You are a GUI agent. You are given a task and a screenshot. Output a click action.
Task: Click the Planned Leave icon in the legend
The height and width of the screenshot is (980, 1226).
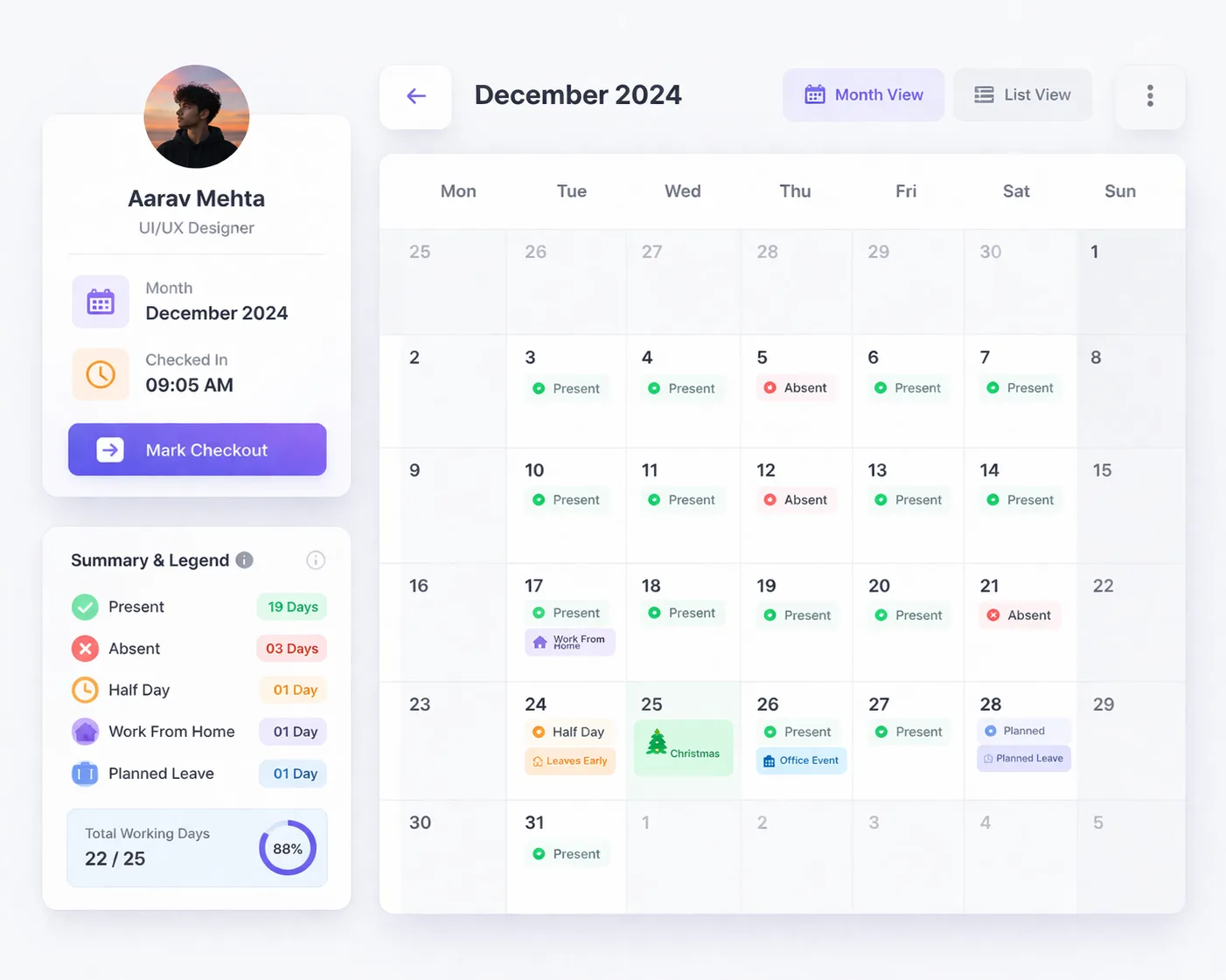(84, 773)
